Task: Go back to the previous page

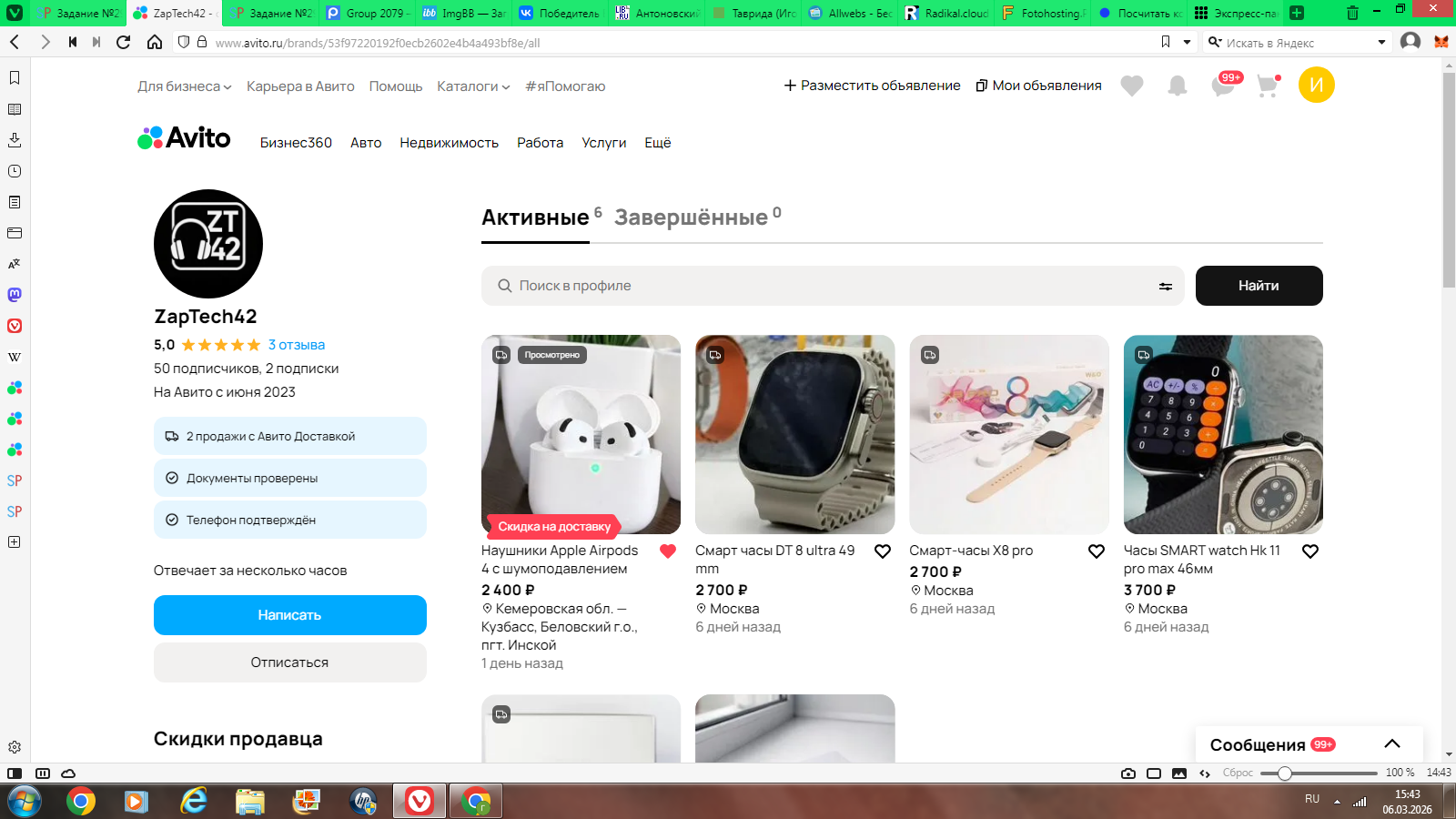Action: pyautogui.click(x=15, y=42)
